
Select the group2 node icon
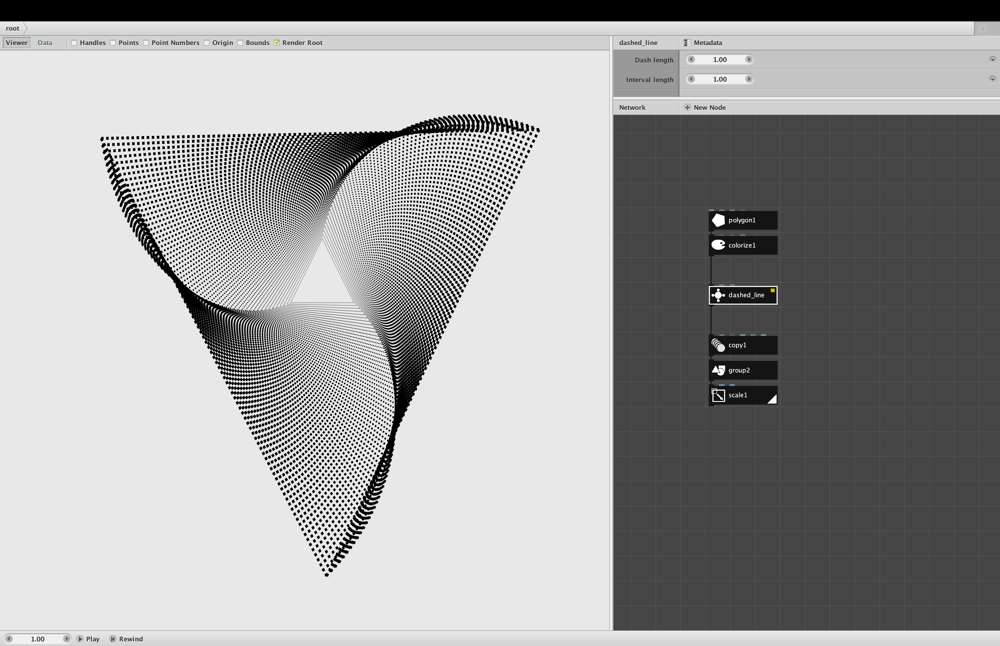(718, 370)
